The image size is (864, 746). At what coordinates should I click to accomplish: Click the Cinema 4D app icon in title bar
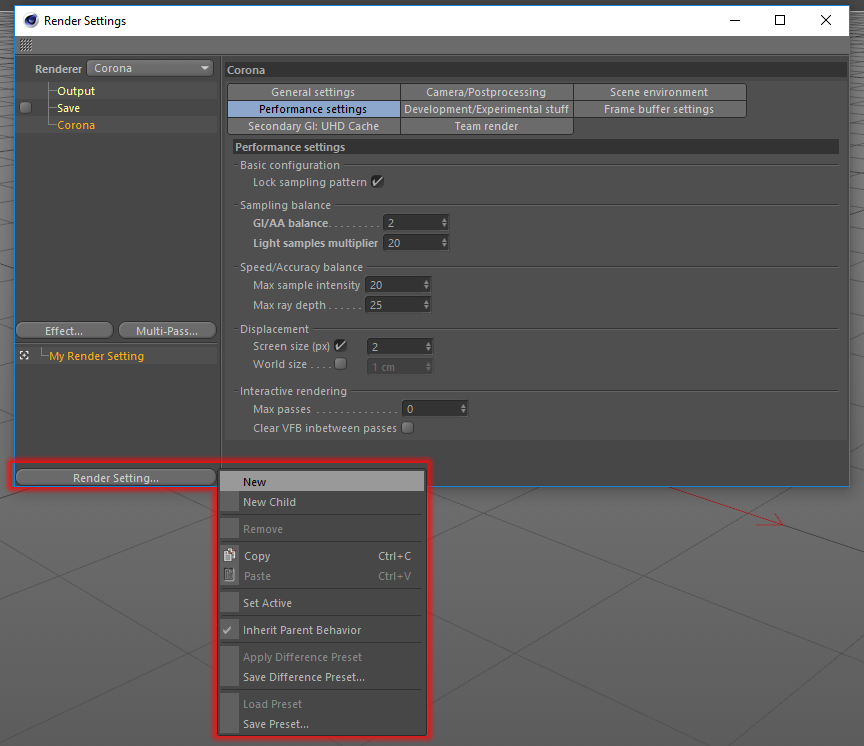[31, 20]
